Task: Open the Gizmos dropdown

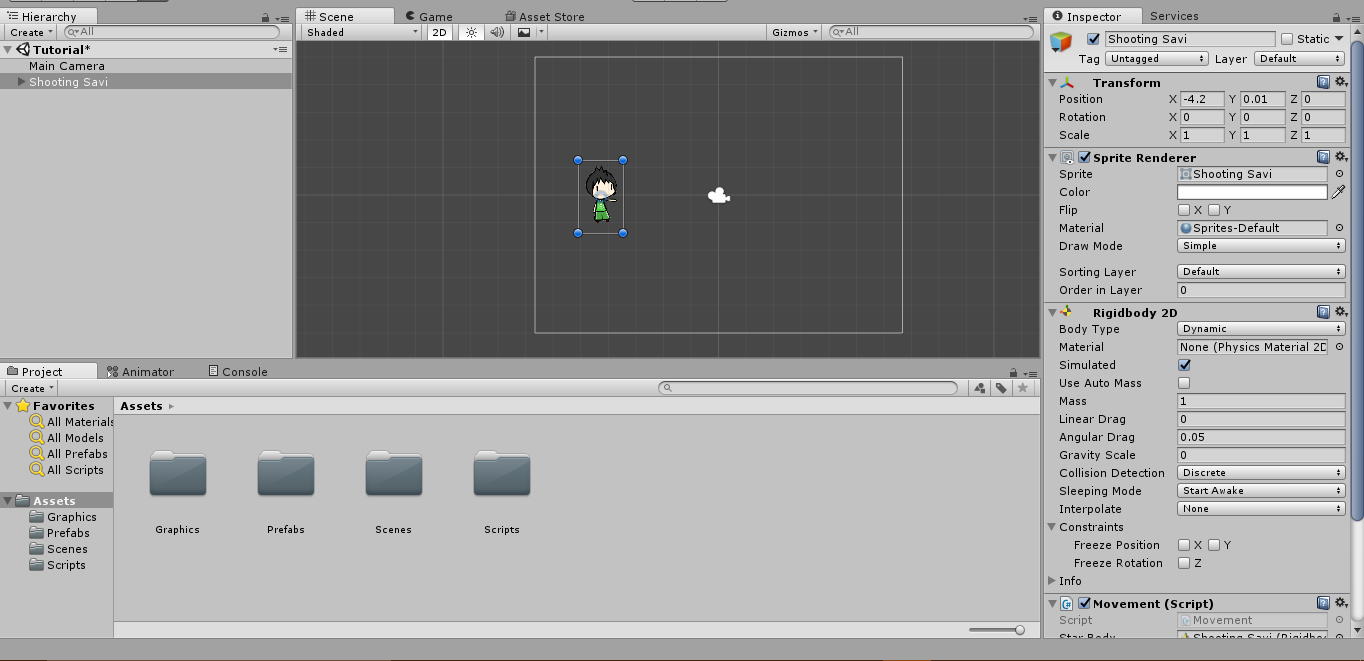Action: tap(795, 32)
